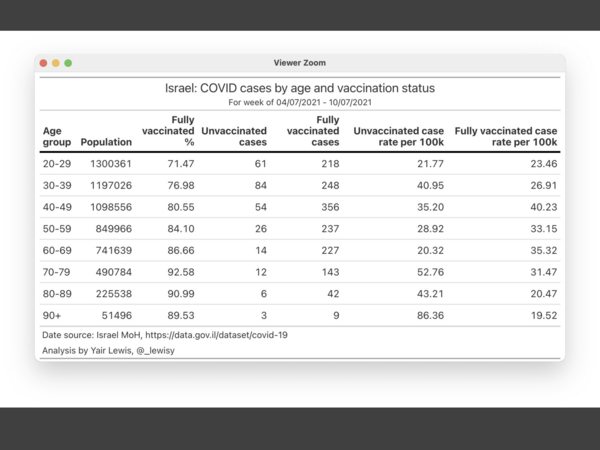Image resolution: width=600 pixels, height=450 pixels.
Task: Click population value 849966
Action: pyautogui.click(x=114, y=229)
